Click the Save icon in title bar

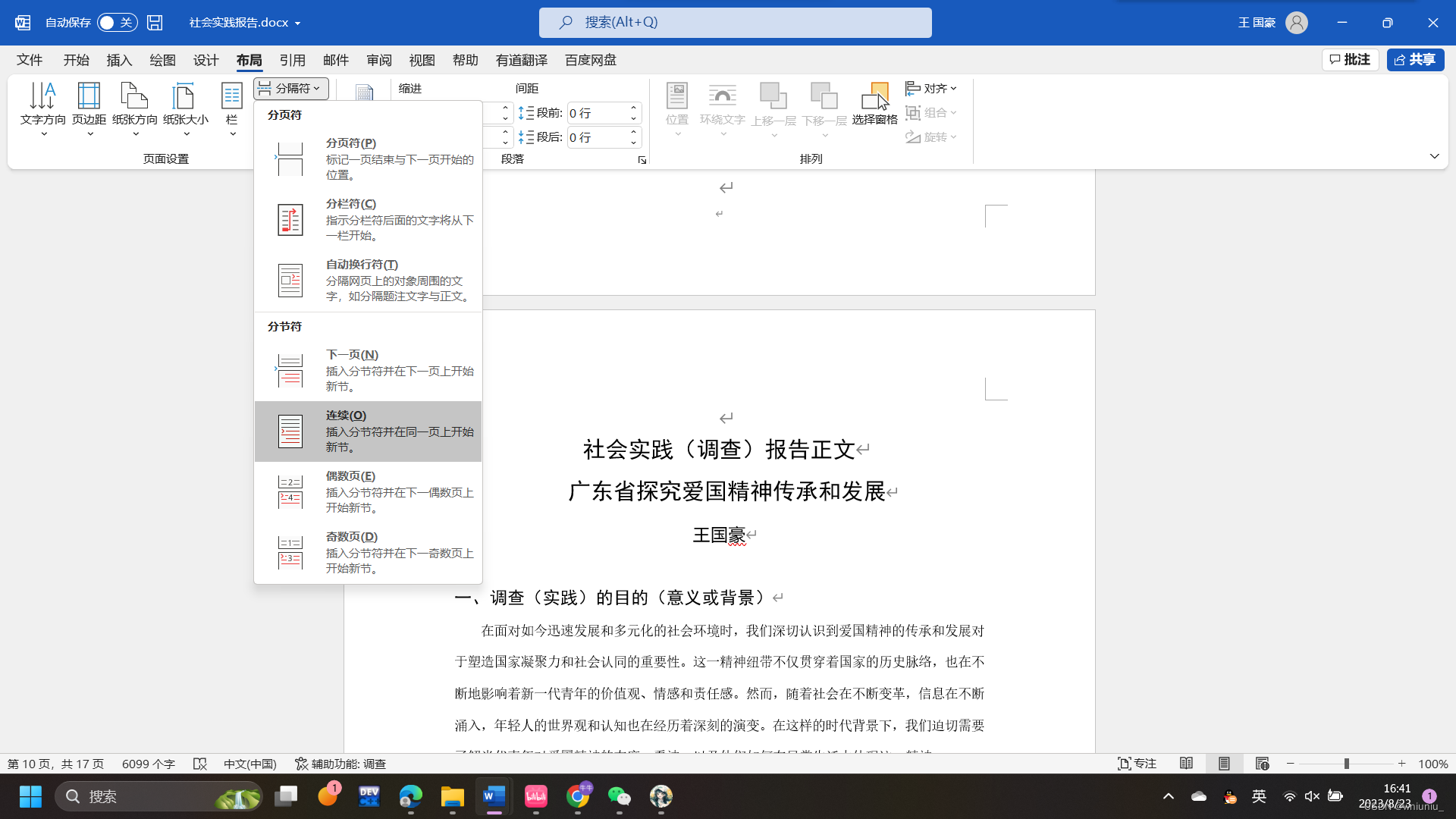(155, 23)
